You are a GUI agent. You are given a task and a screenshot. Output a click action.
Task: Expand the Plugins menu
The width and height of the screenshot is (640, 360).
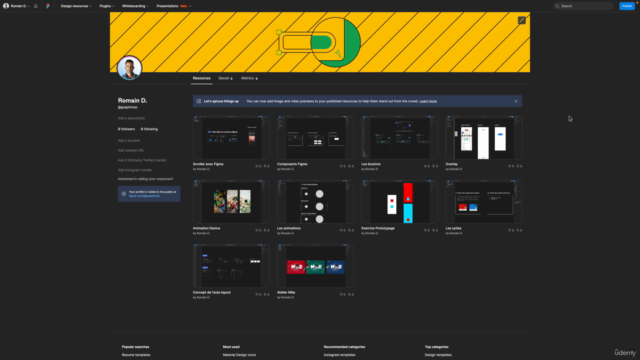[x=107, y=6]
